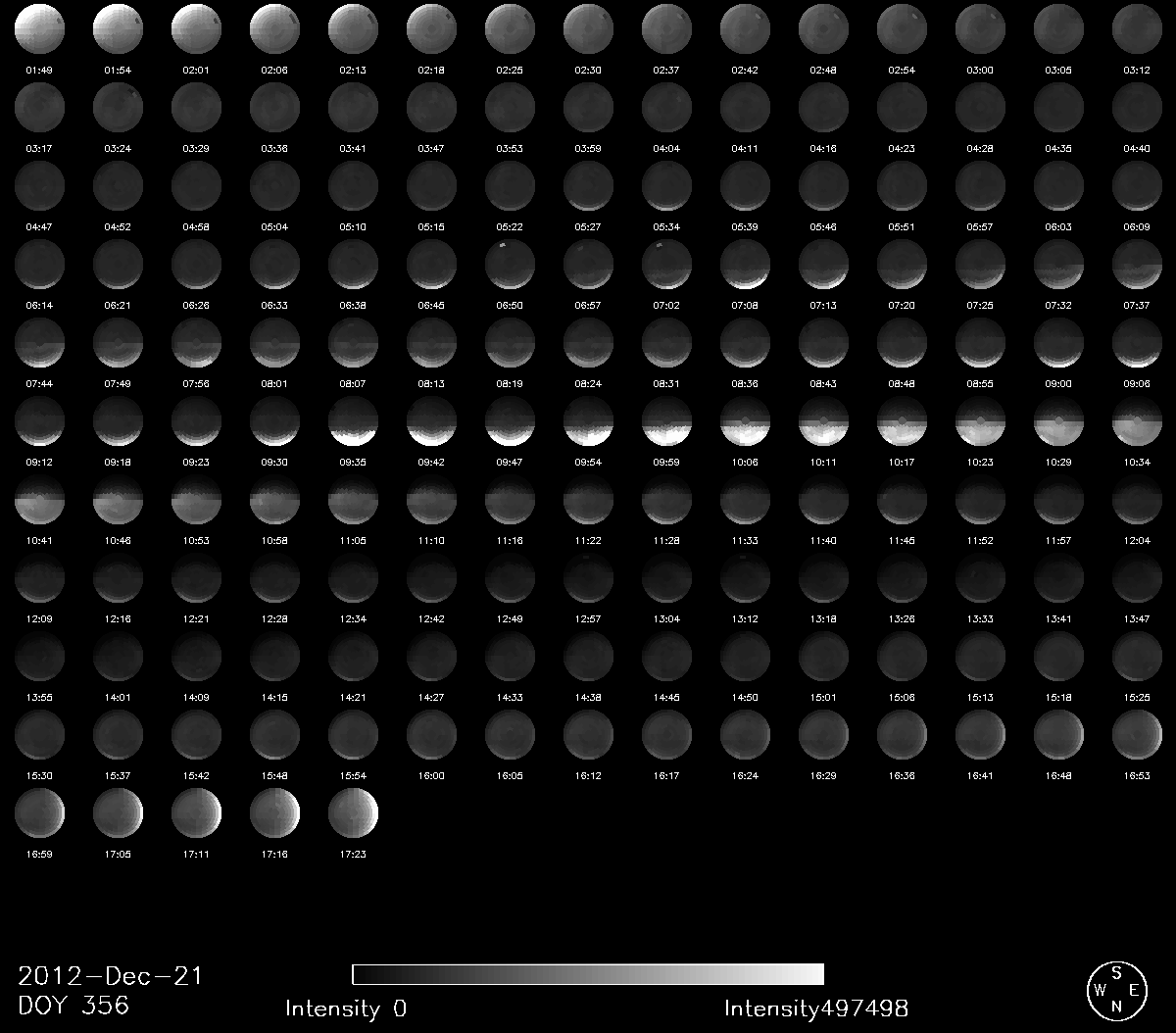Image resolution: width=1176 pixels, height=1033 pixels.
Task: Click the 14:01 sky frame
Action: click(x=118, y=656)
